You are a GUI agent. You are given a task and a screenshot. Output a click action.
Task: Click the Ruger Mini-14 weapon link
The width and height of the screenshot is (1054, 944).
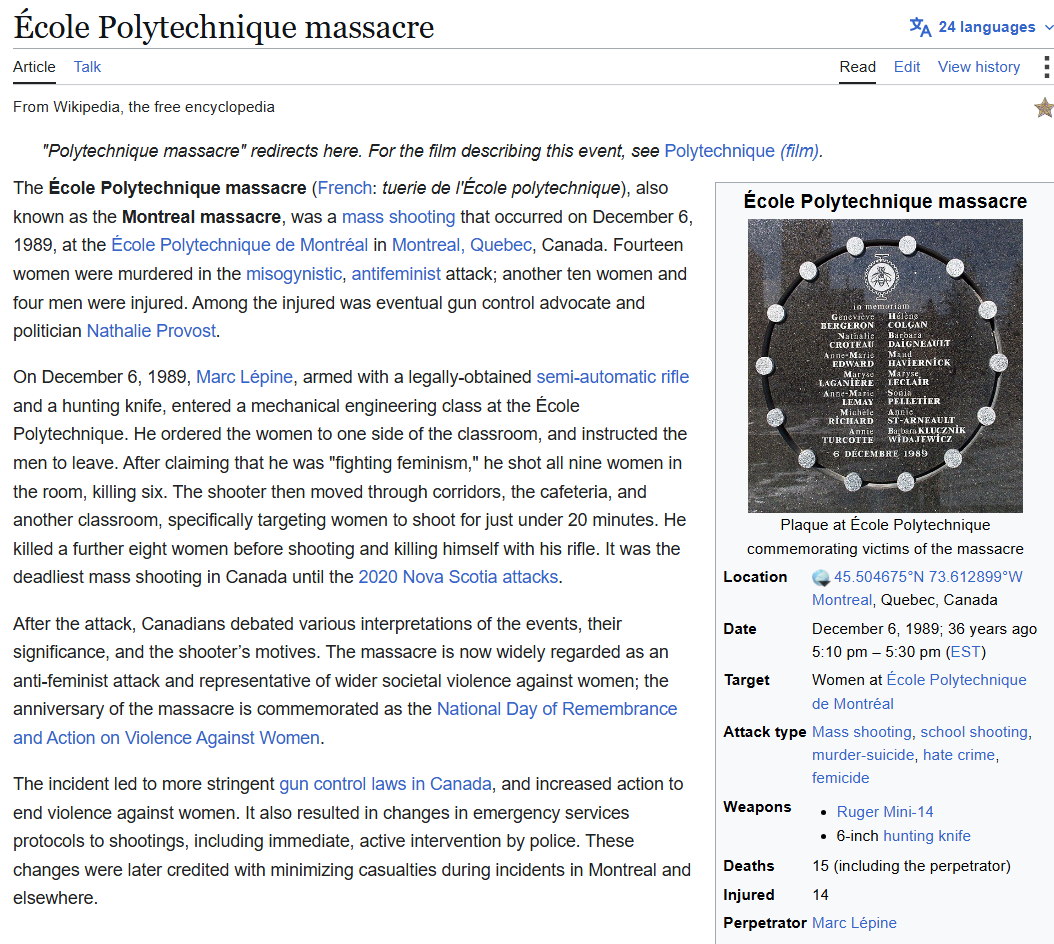885,812
